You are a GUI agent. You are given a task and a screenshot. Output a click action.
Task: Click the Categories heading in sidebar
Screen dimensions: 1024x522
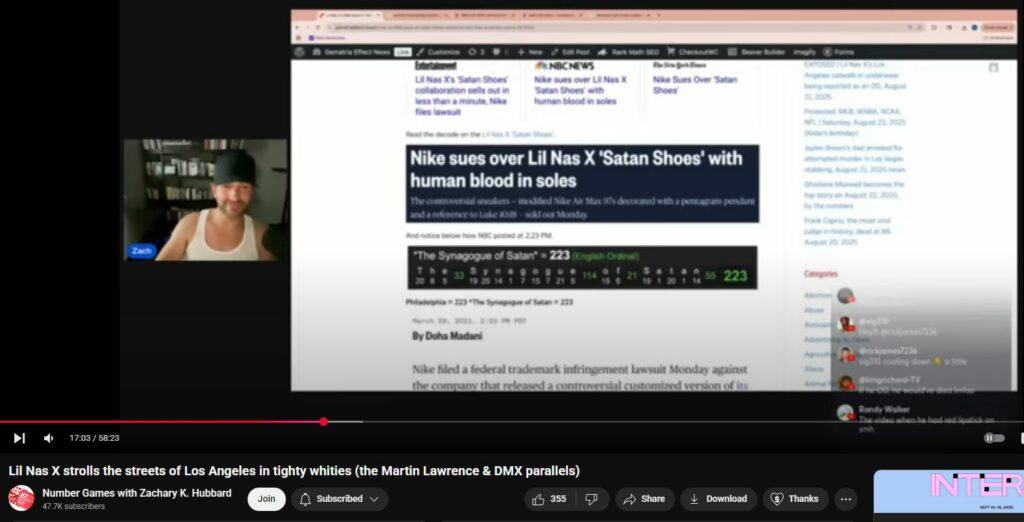821,274
